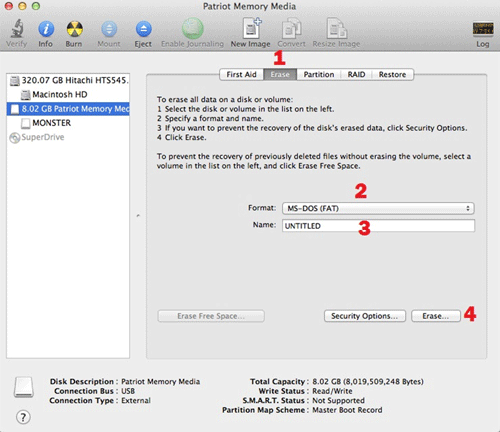
Task: Open the Partition tab
Action: point(319,75)
